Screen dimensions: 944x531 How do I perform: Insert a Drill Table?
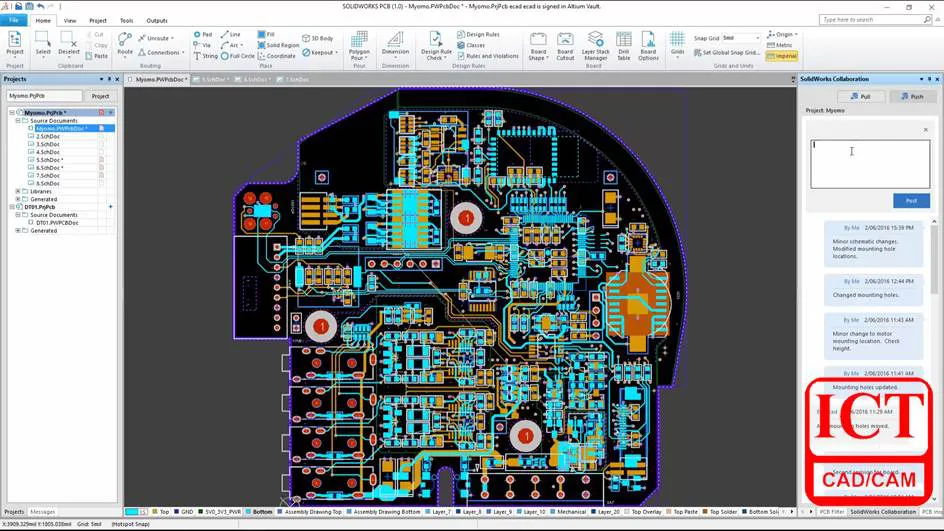click(624, 46)
